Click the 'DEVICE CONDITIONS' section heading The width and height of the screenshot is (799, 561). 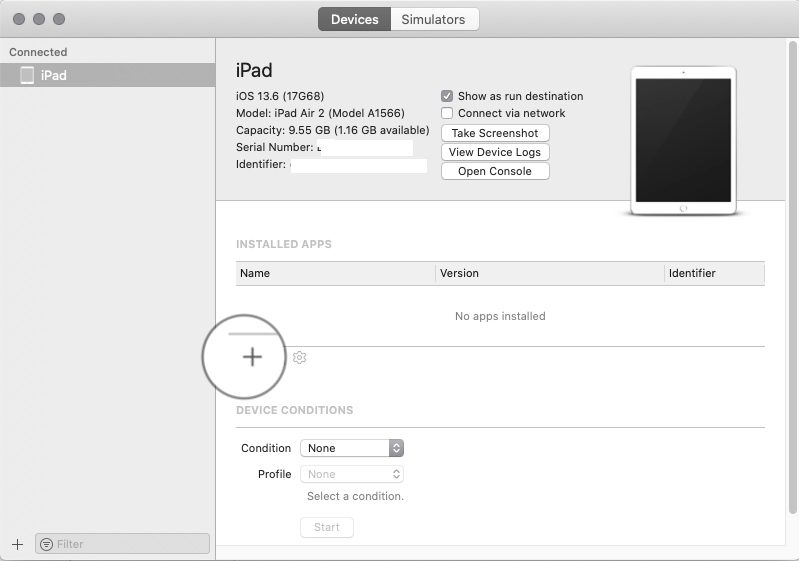(295, 410)
